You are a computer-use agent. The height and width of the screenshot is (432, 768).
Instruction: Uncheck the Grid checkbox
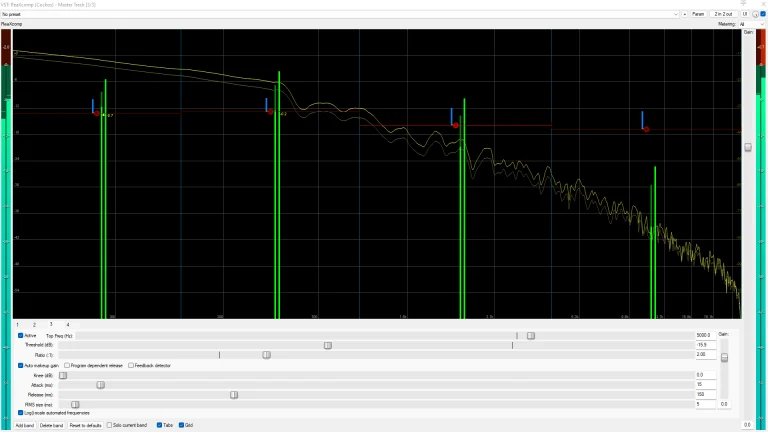181,425
